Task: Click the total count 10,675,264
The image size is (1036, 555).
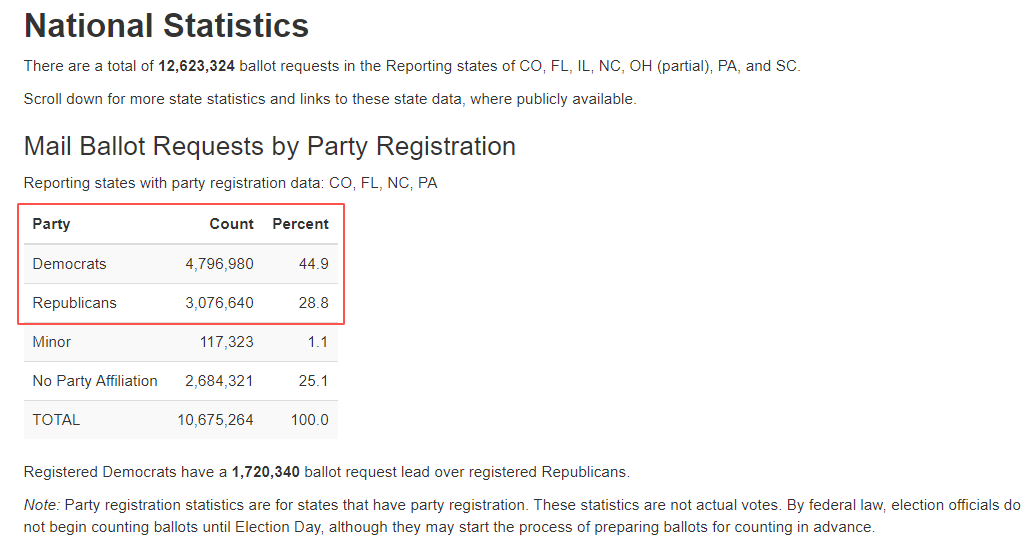Action: coord(215,420)
